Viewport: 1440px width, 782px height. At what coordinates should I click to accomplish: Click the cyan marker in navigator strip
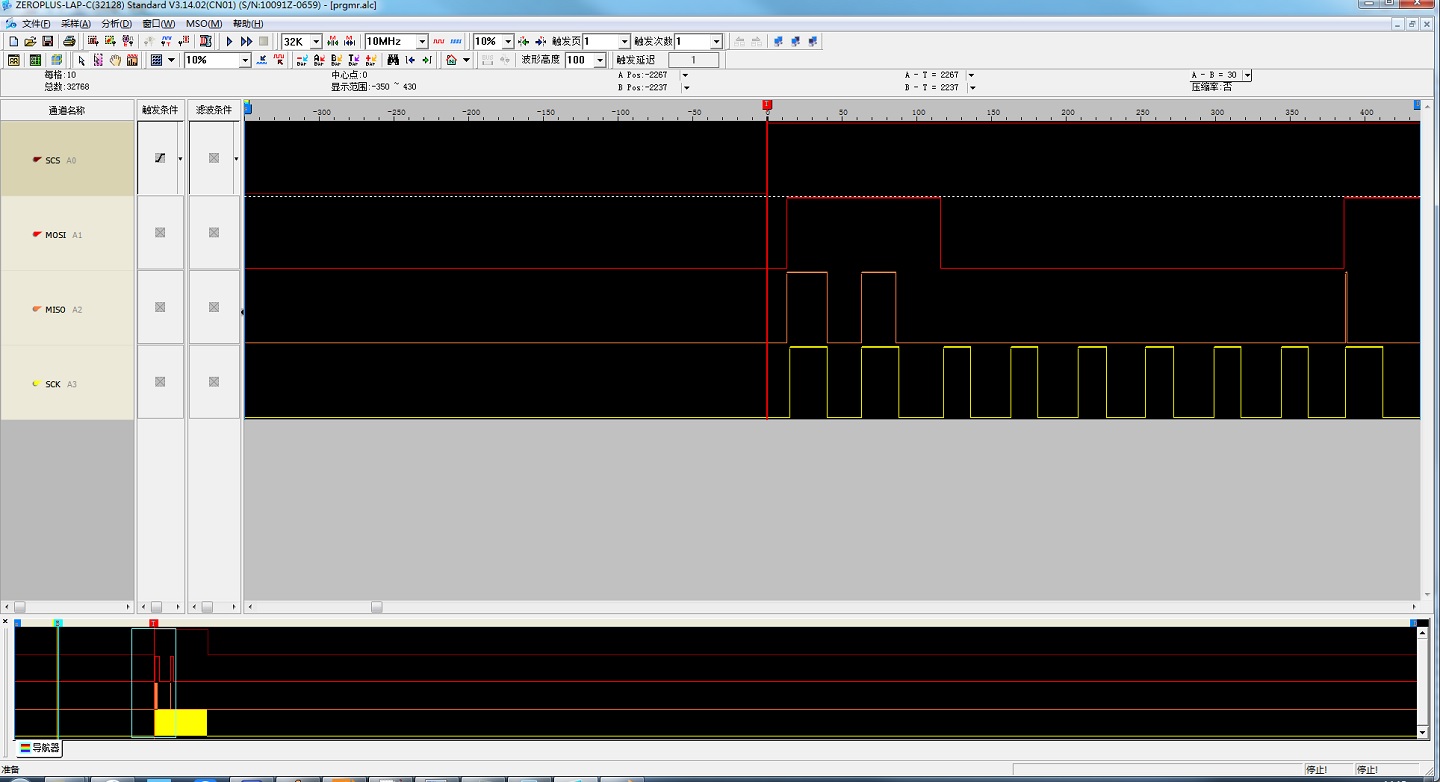(58, 623)
